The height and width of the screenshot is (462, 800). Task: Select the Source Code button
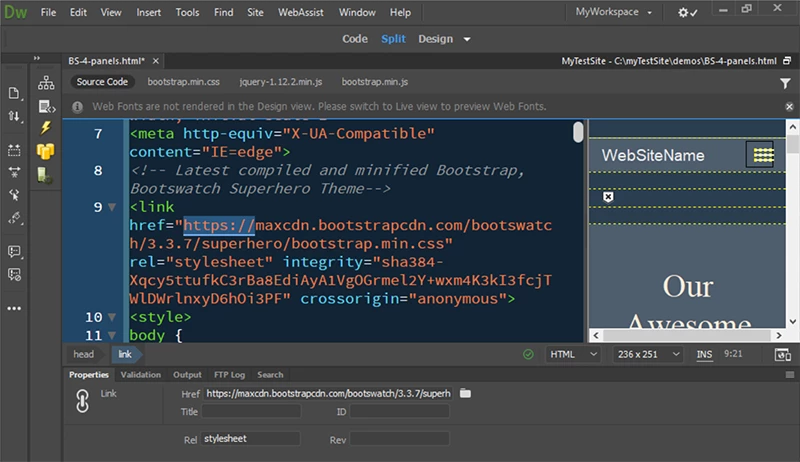click(x=102, y=82)
